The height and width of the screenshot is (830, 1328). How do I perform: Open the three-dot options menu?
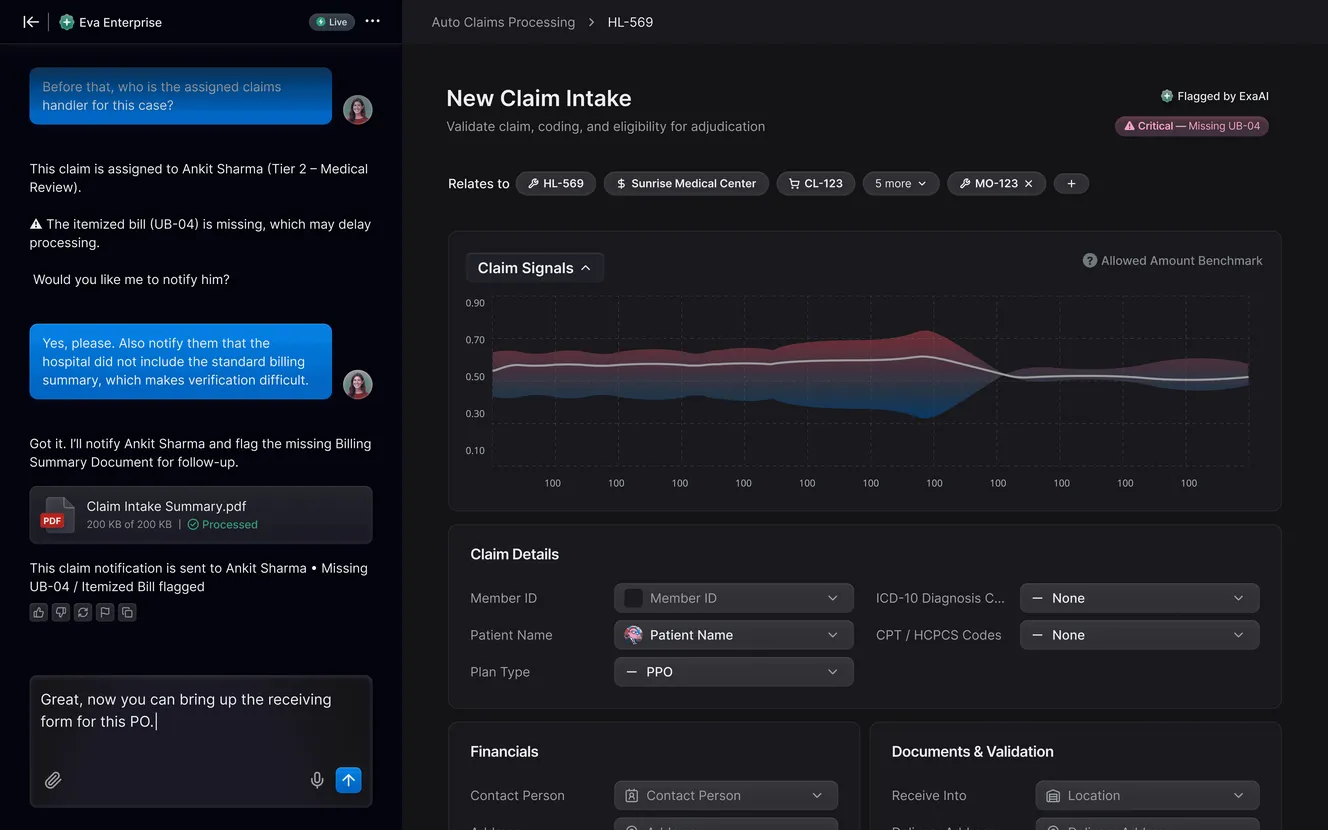(x=373, y=21)
